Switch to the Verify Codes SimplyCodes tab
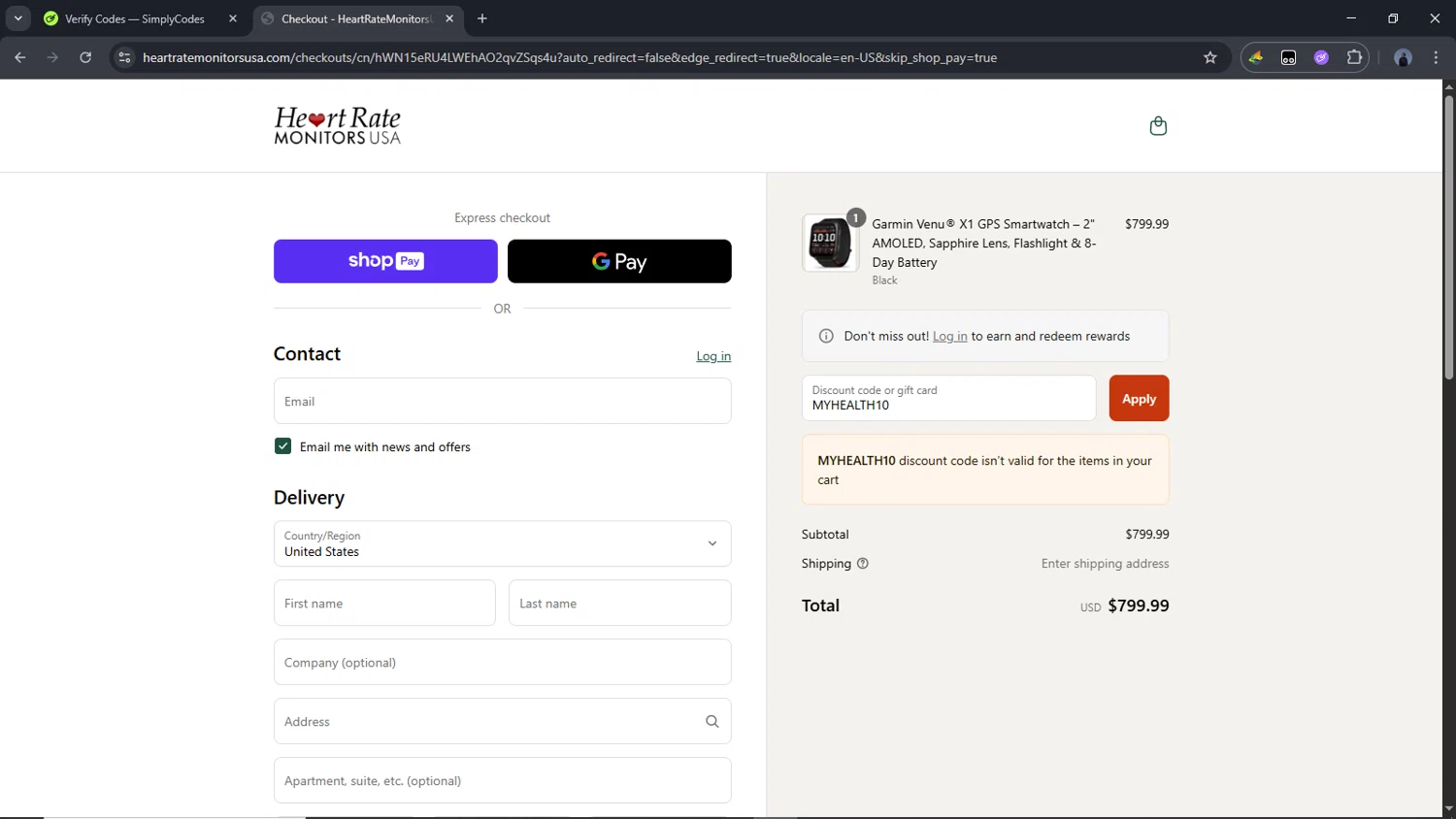This screenshot has width=1456, height=819. point(134,18)
